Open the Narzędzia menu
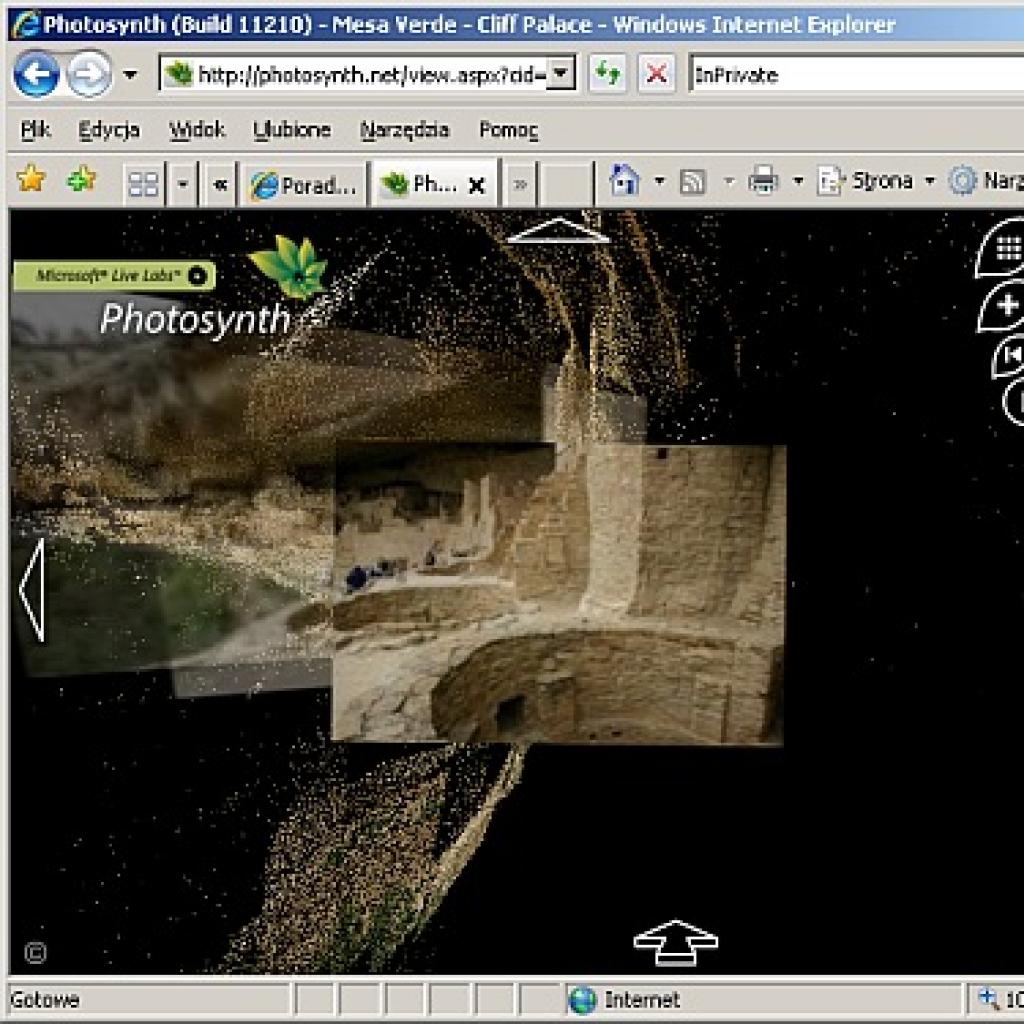Image resolution: width=1024 pixels, height=1024 pixels. click(x=404, y=130)
